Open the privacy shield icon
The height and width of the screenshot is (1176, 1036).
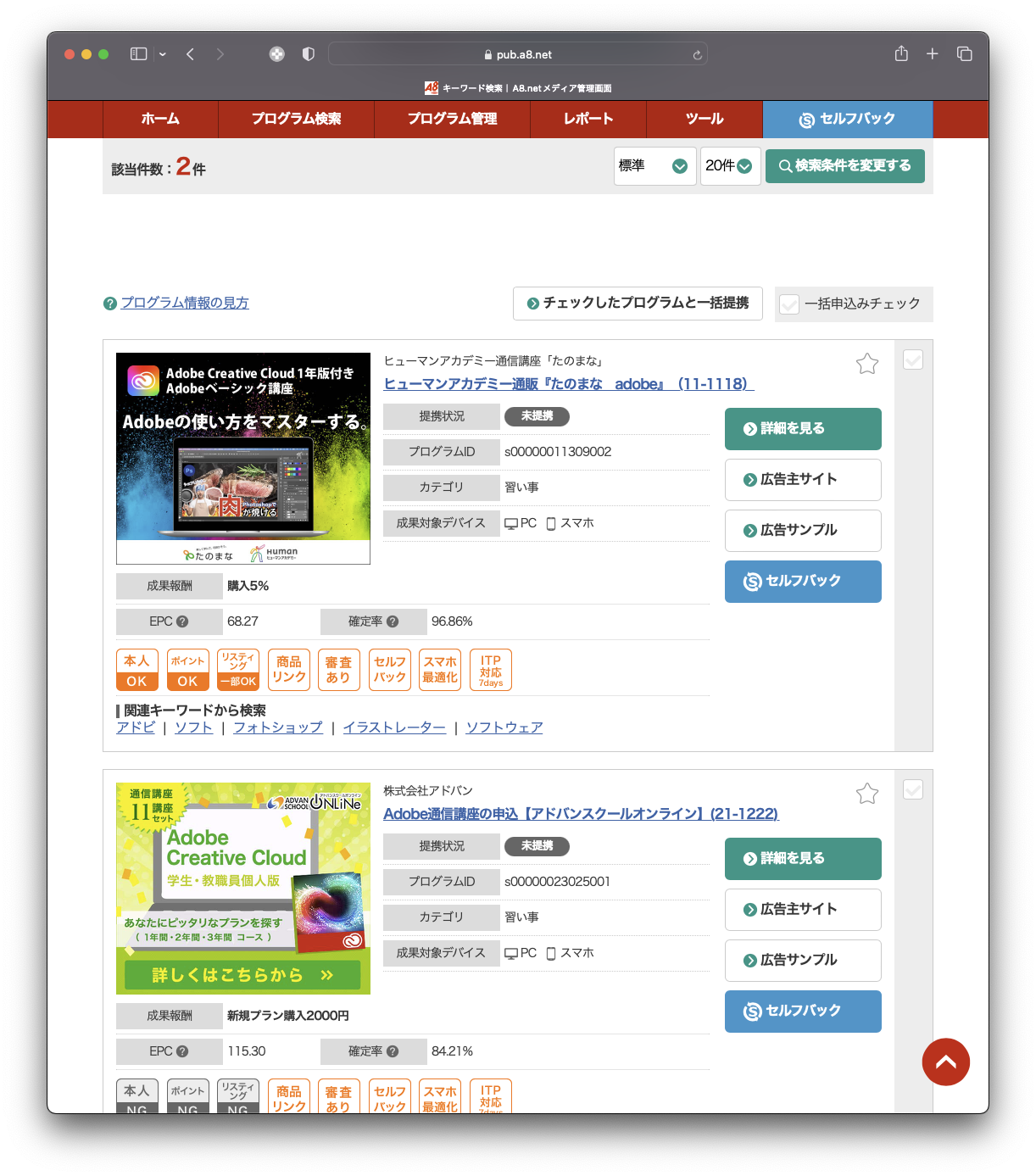pos(309,54)
